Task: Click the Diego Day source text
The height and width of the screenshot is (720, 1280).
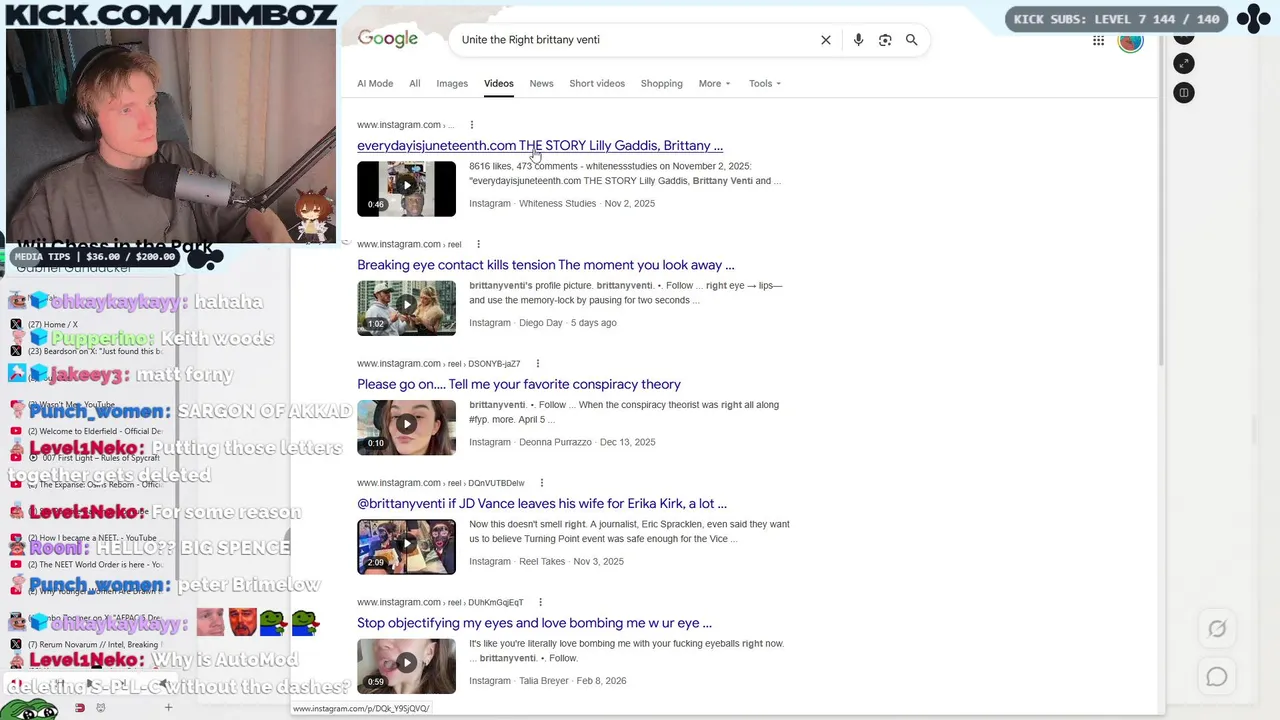Action: (x=541, y=323)
